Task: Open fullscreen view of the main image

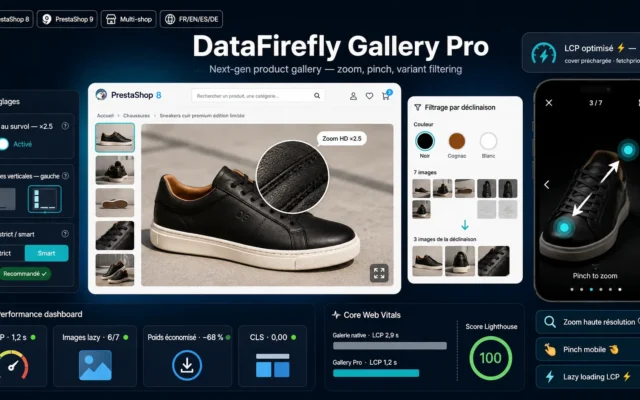Action: coord(379,273)
